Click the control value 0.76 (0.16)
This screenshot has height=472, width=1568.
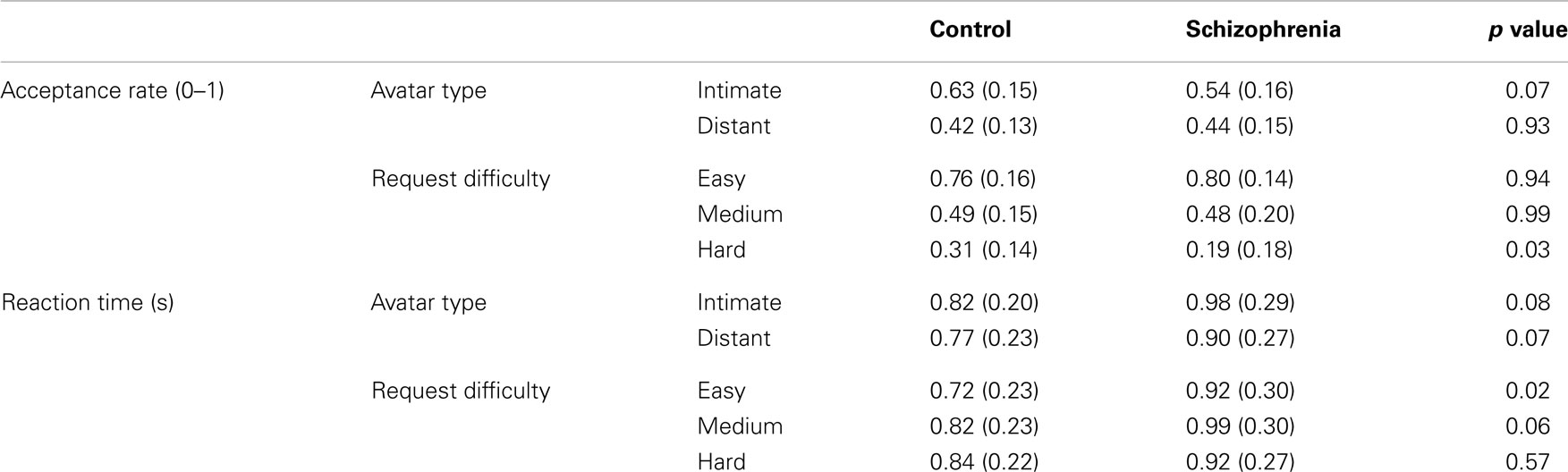983,179
